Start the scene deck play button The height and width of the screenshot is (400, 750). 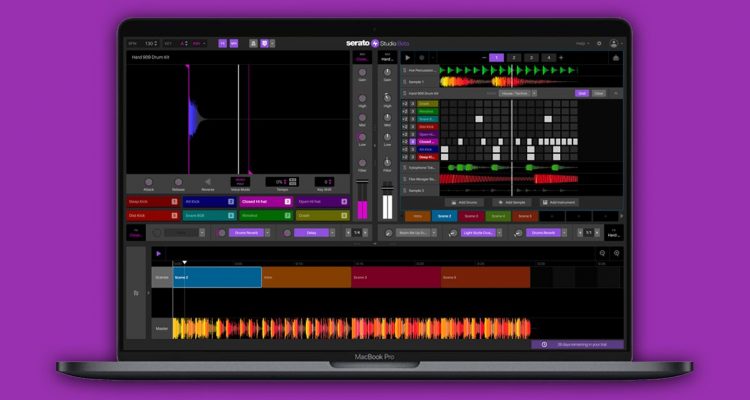point(408,57)
